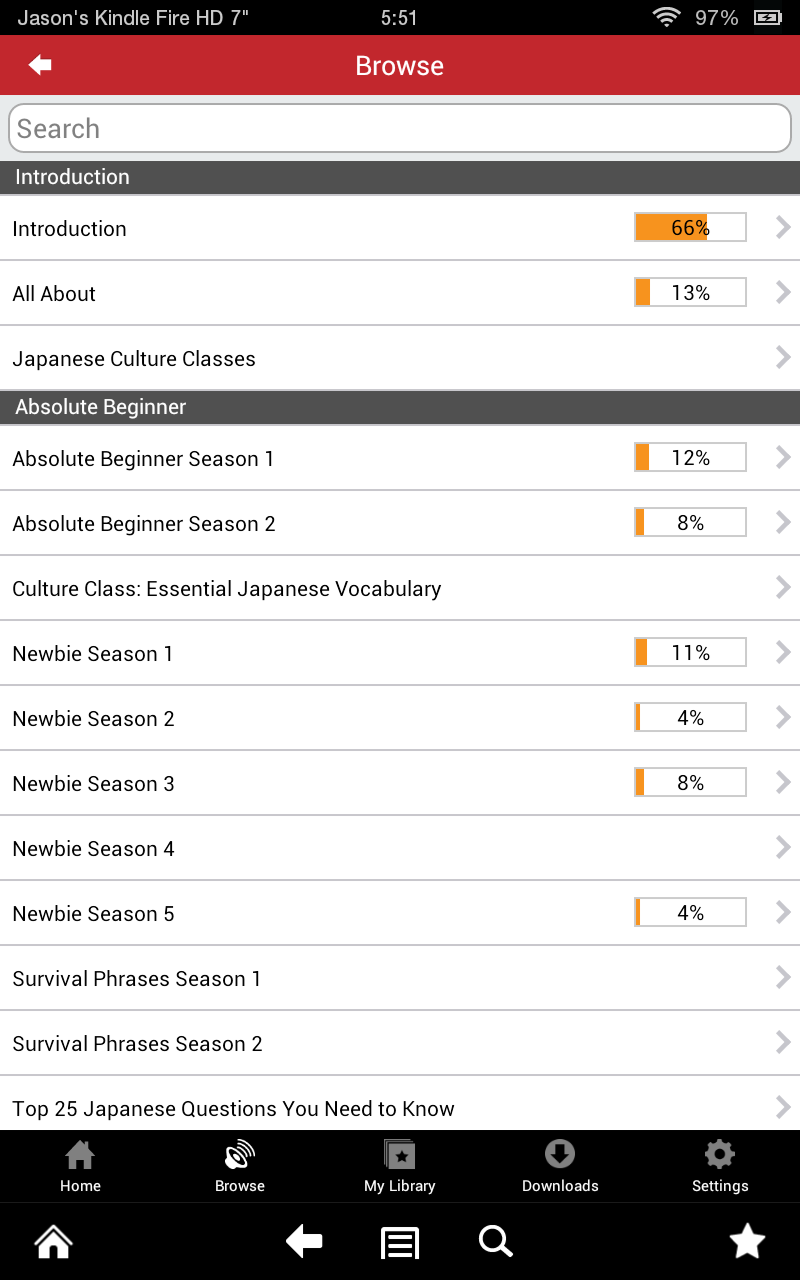Tap the system menu list icon
This screenshot has height=1280, width=800.
(x=400, y=1242)
